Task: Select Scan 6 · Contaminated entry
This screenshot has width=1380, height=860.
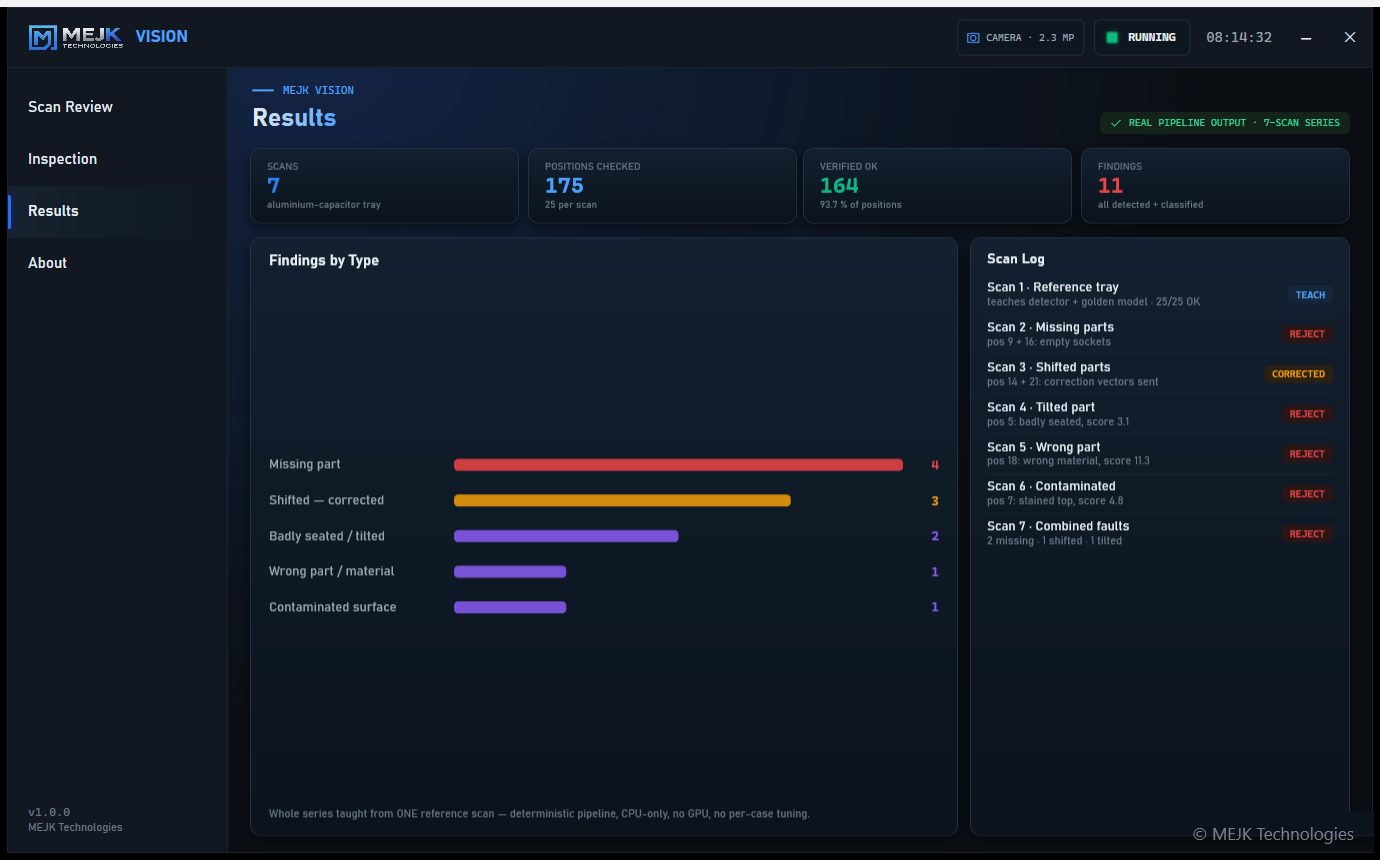Action: click(1160, 493)
